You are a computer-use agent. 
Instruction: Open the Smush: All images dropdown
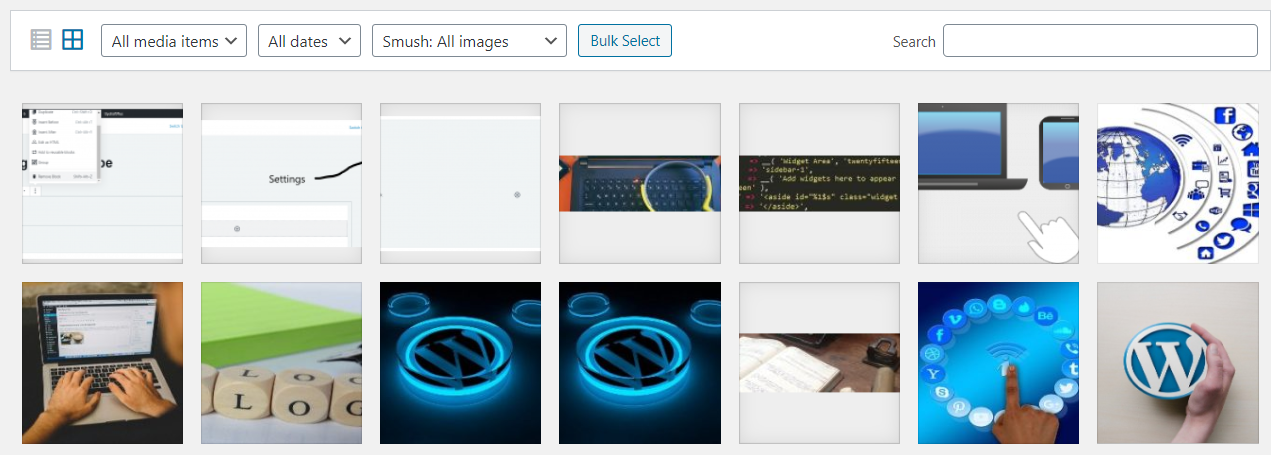(469, 41)
